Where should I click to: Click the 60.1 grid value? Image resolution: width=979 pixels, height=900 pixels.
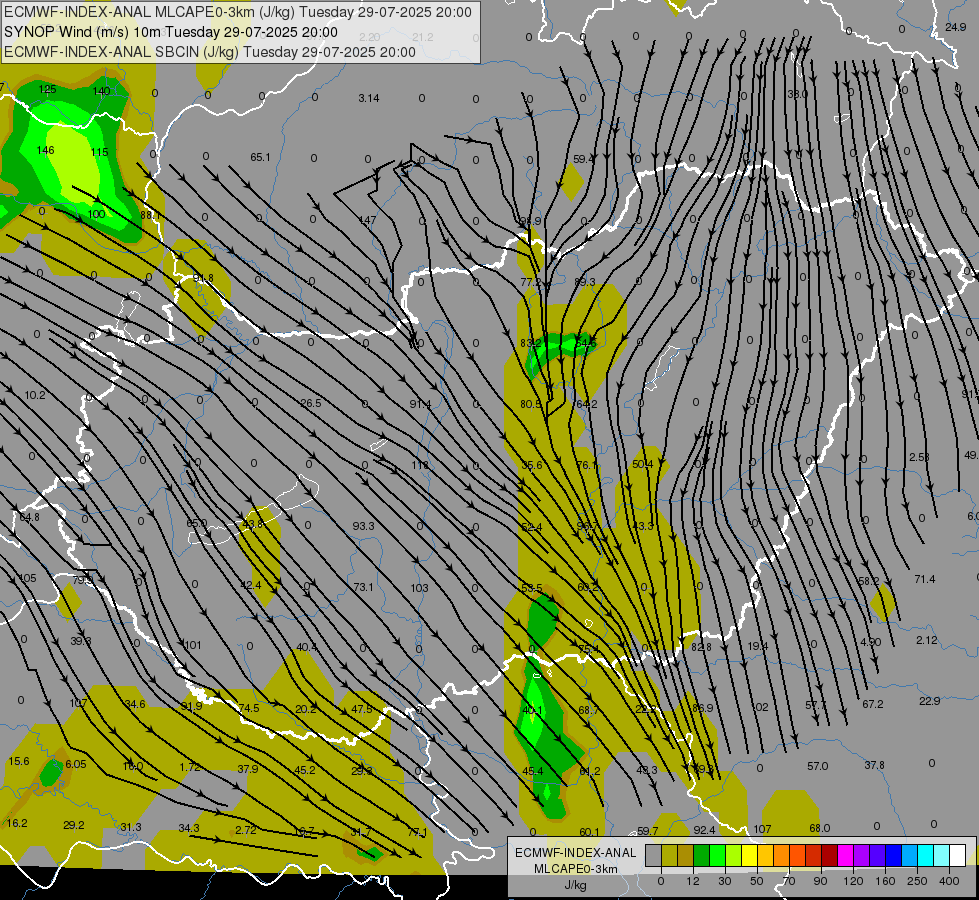589,832
